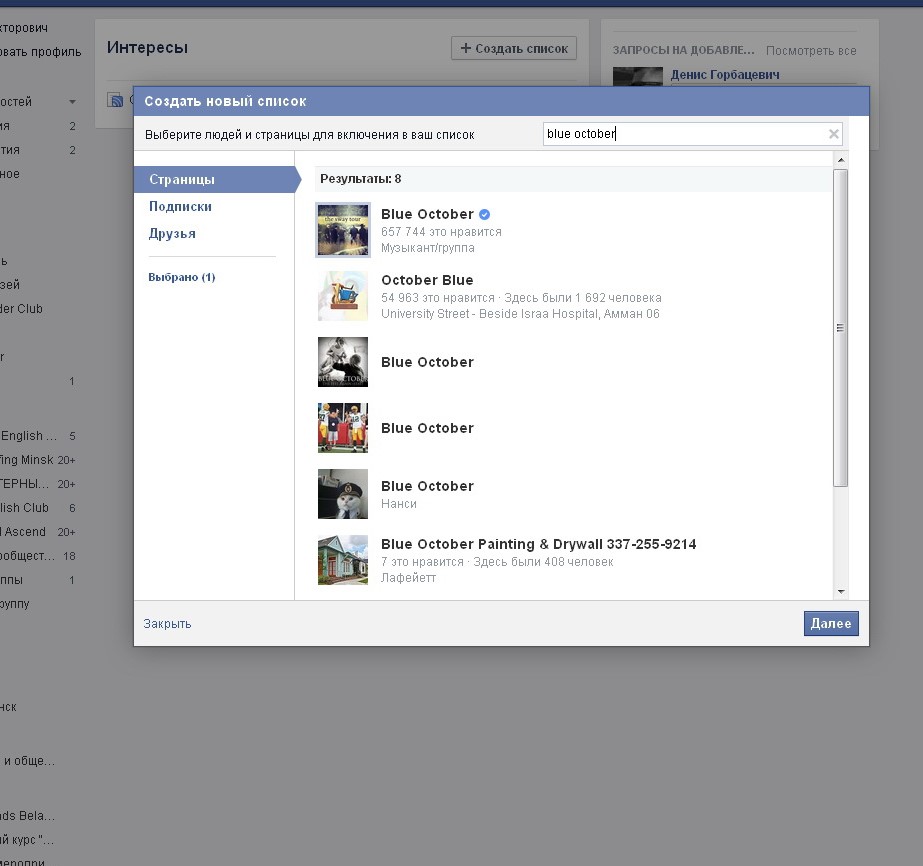Open the Друзья tab
Image resolution: width=923 pixels, height=866 pixels.
[172, 234]
